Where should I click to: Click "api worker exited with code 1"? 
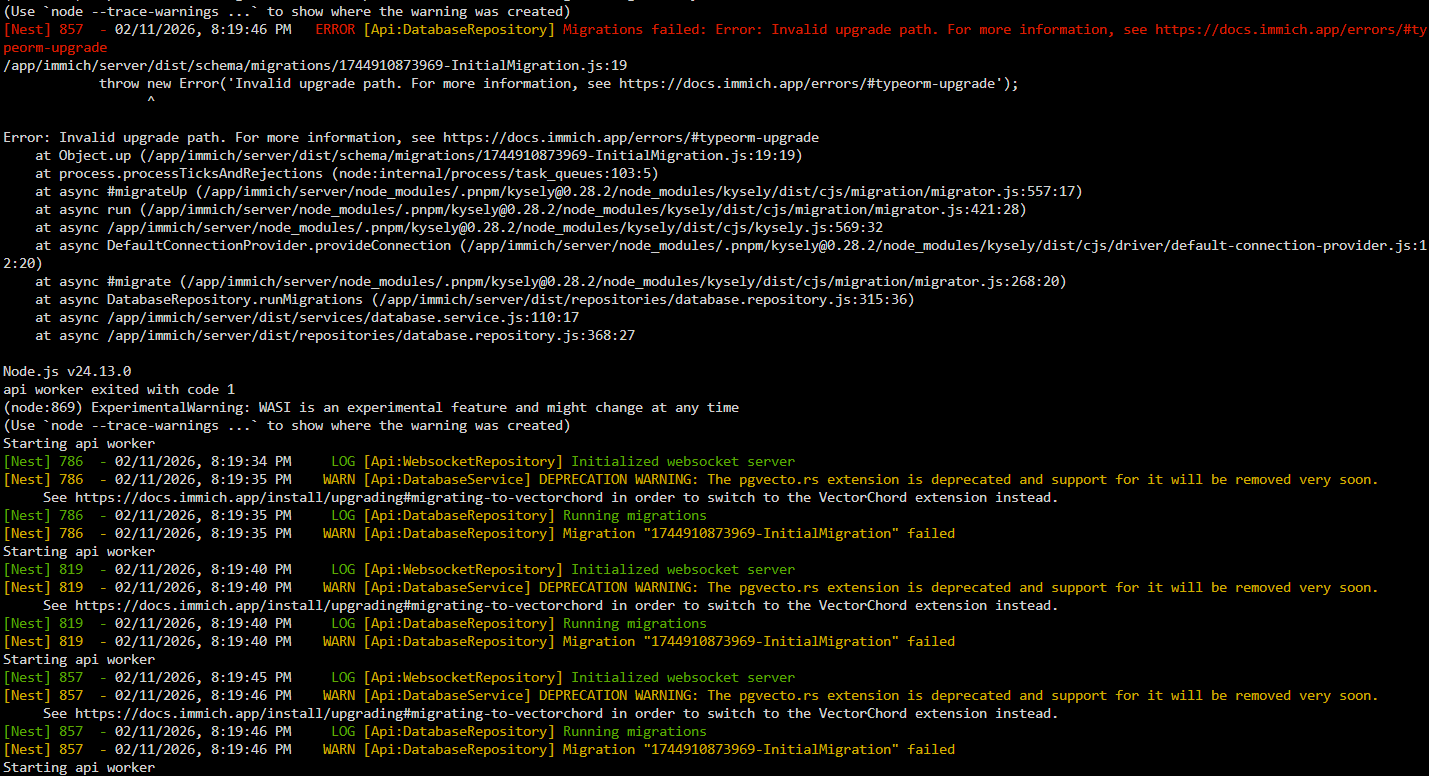[x=119, y=390]
